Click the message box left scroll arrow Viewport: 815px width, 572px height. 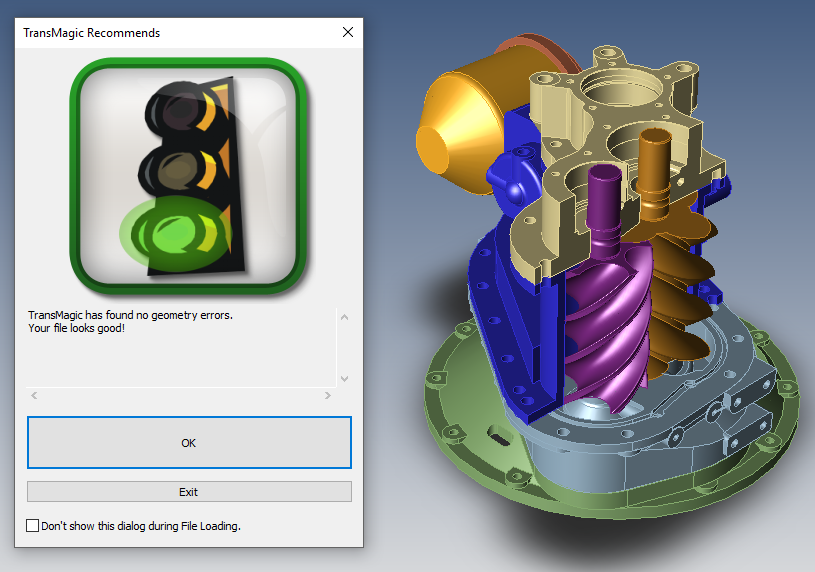[34, 396]
